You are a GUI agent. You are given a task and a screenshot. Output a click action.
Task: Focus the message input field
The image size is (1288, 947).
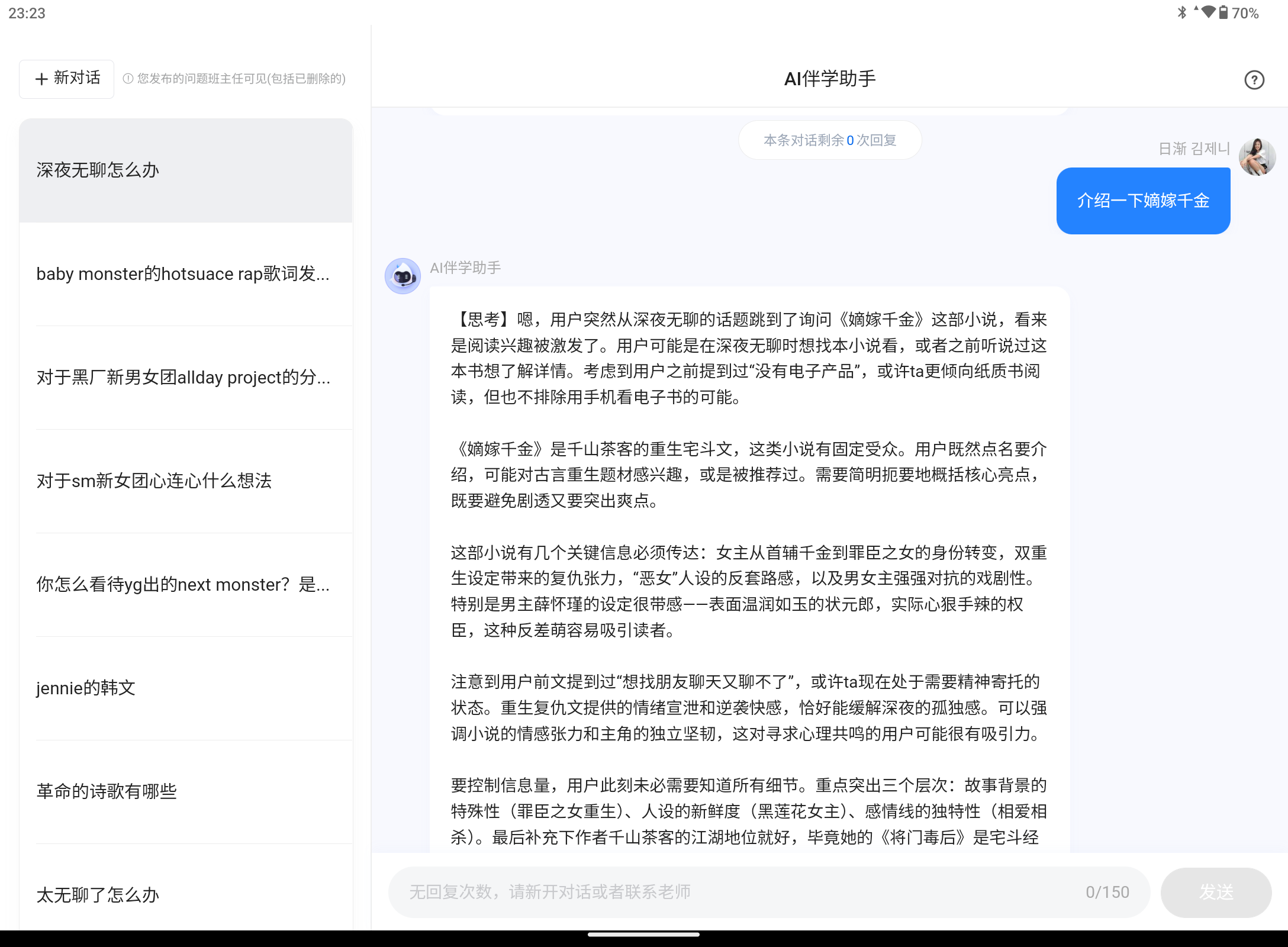740,892
